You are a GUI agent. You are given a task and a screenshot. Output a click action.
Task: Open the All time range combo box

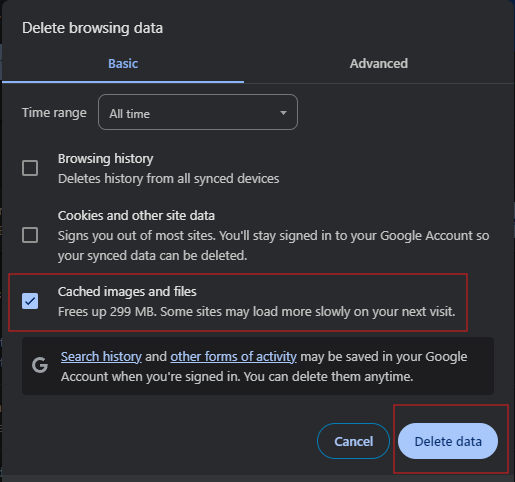[x=198, y=112]
